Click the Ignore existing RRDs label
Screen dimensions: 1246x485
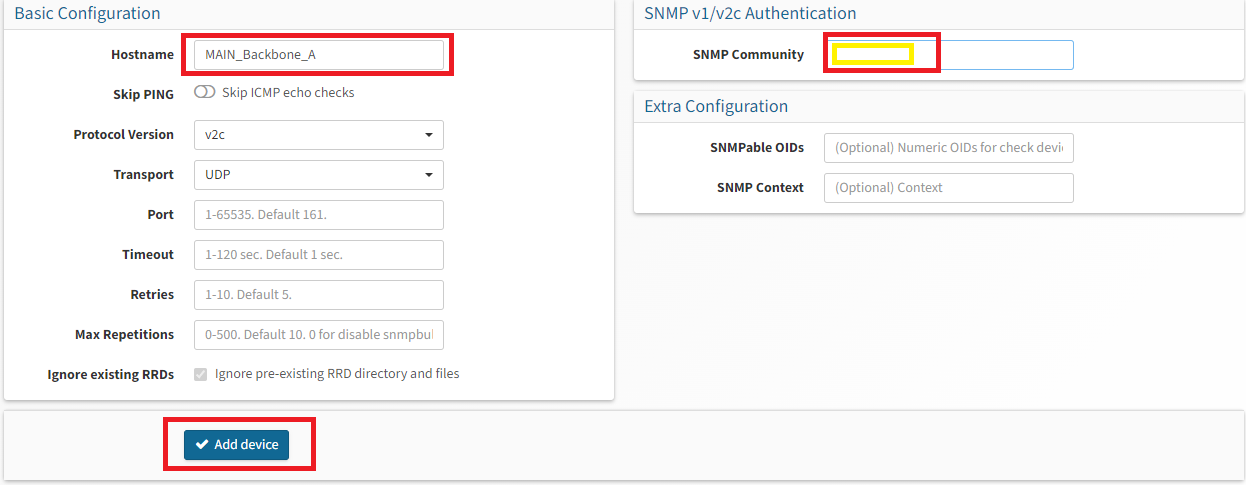111,374
